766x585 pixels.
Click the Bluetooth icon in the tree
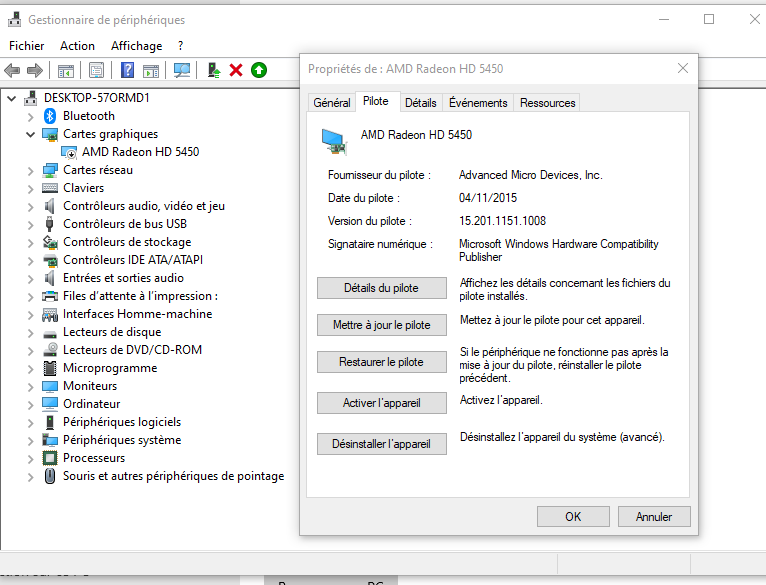[50, 116]
